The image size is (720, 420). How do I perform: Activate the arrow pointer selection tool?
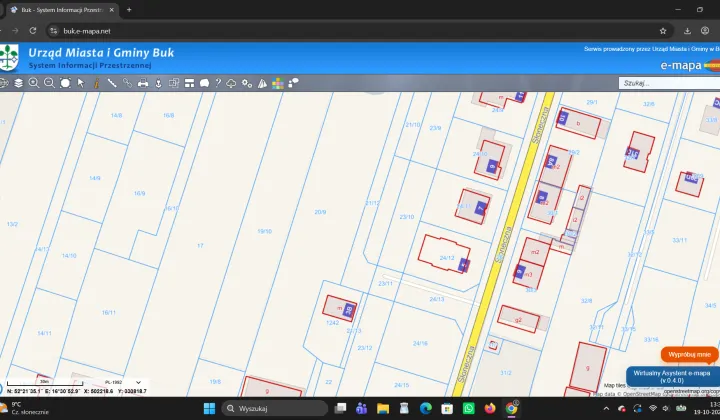[81, 83]
